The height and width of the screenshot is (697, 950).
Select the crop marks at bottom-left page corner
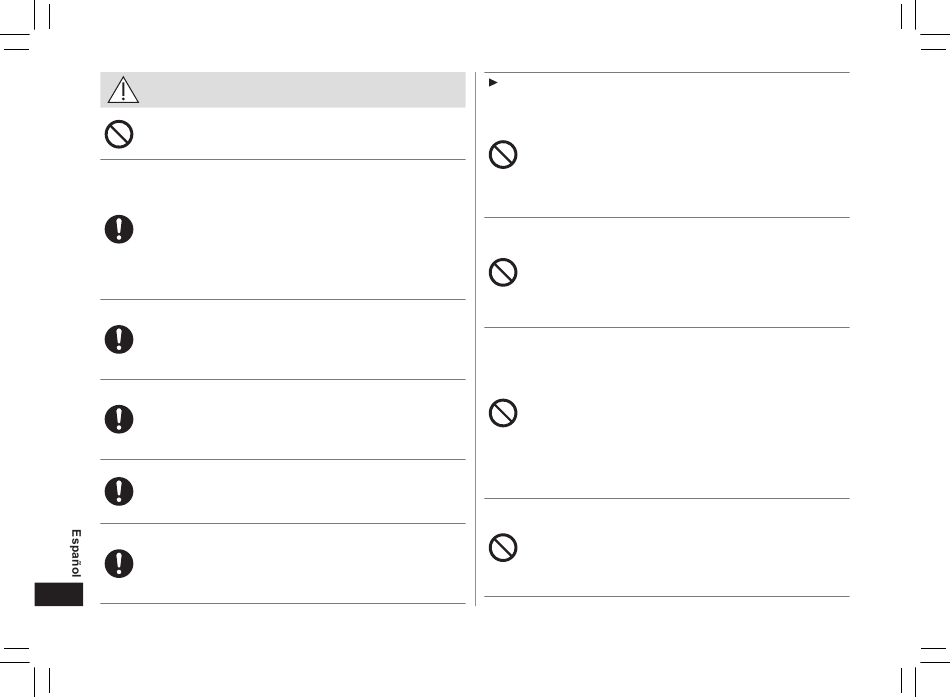coord(25,671)
